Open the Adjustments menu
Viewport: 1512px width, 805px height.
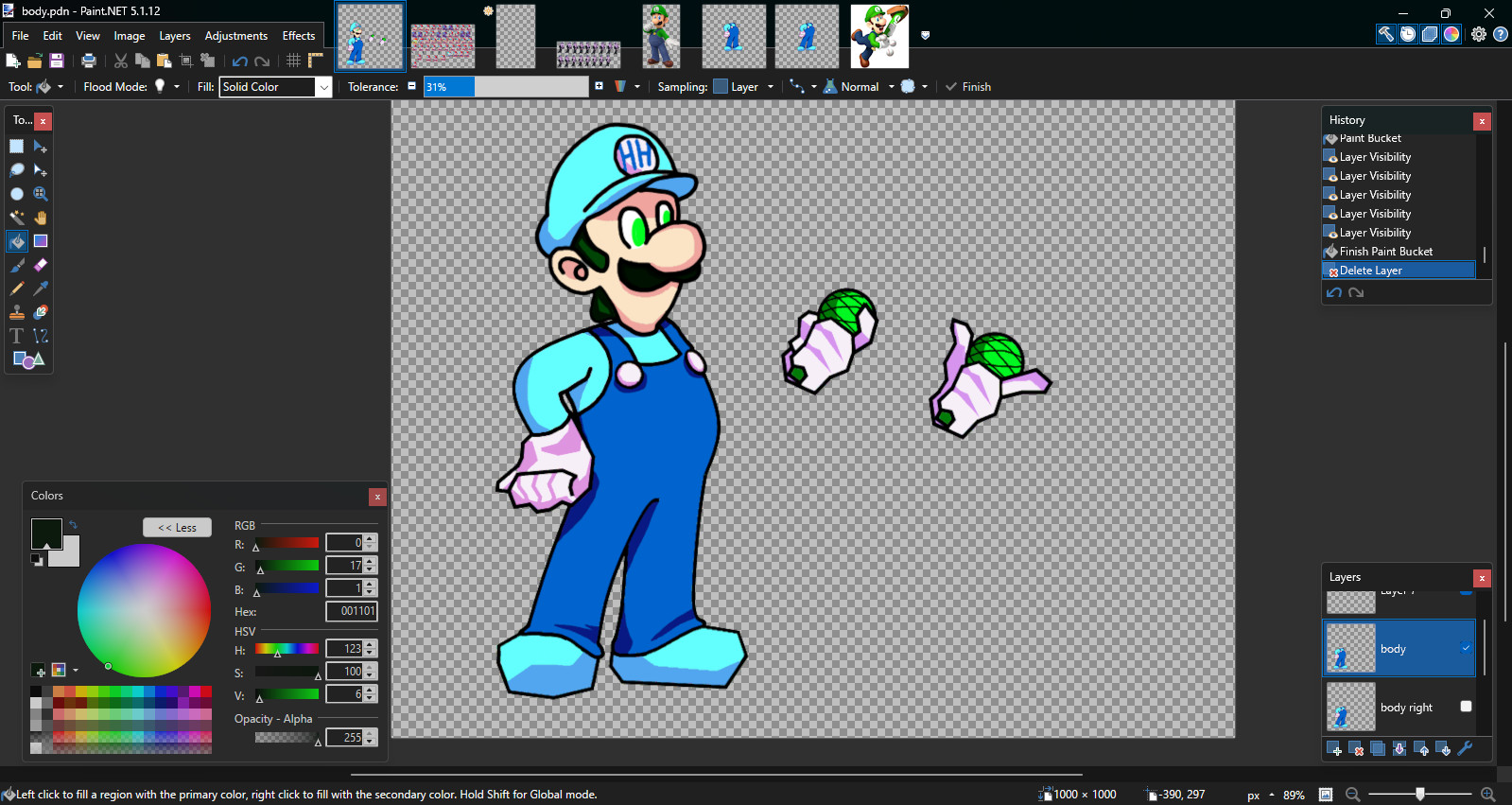tap(236, 36)
